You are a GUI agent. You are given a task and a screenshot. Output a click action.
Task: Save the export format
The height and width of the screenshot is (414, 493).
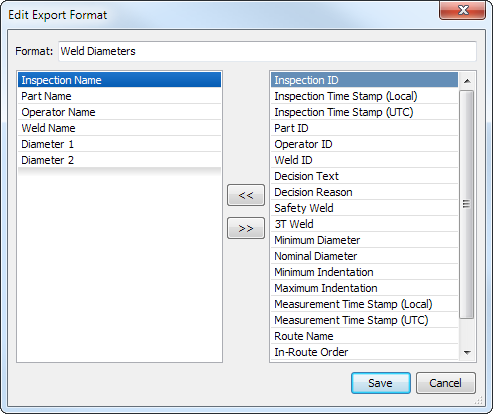[381, 383]
